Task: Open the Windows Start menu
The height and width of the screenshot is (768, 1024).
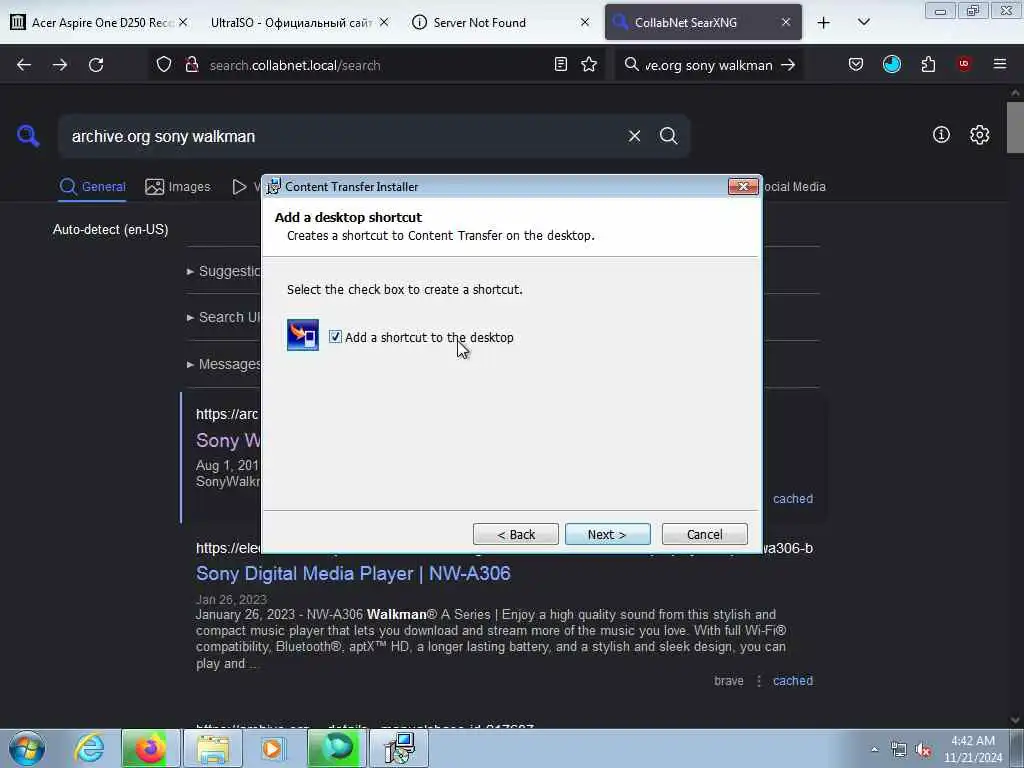Action: [x=27, y=748]
